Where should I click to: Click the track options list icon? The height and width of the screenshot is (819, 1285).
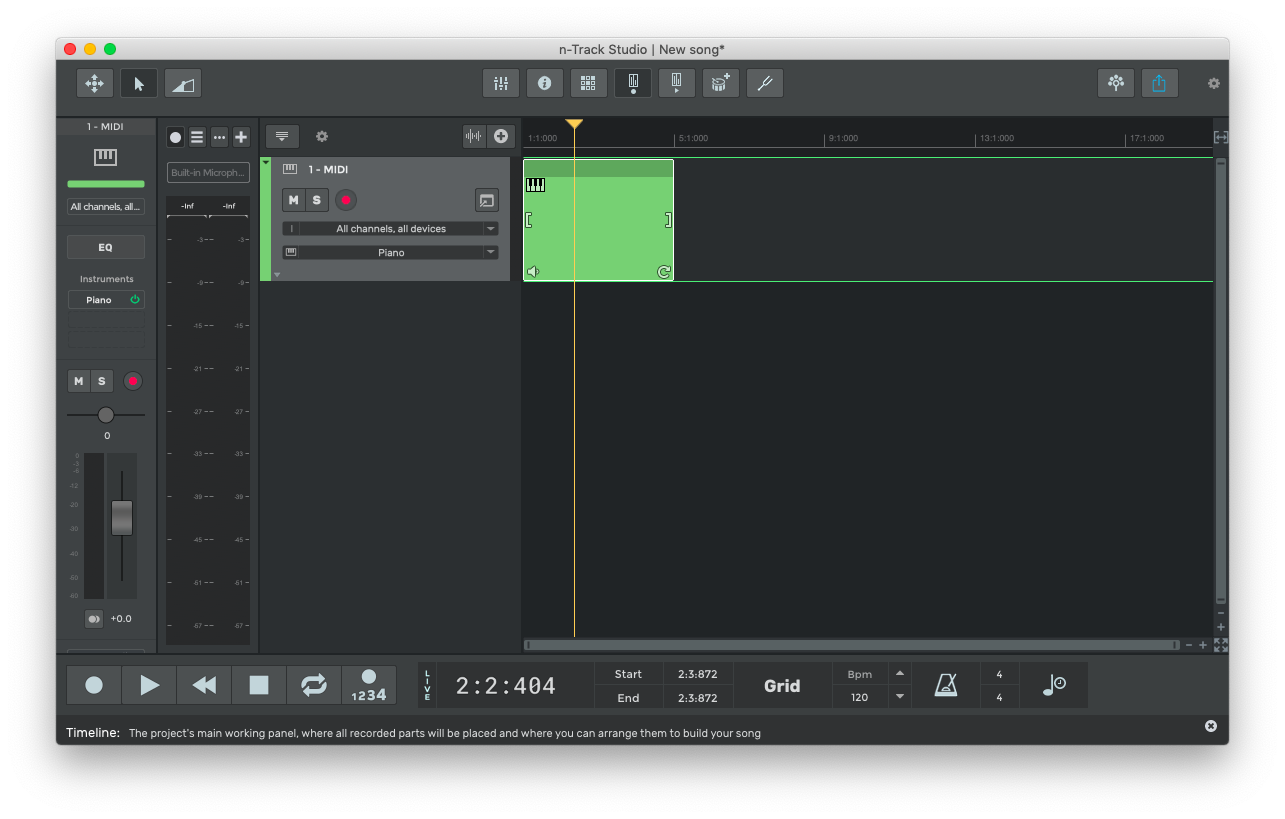pos(282,137)
